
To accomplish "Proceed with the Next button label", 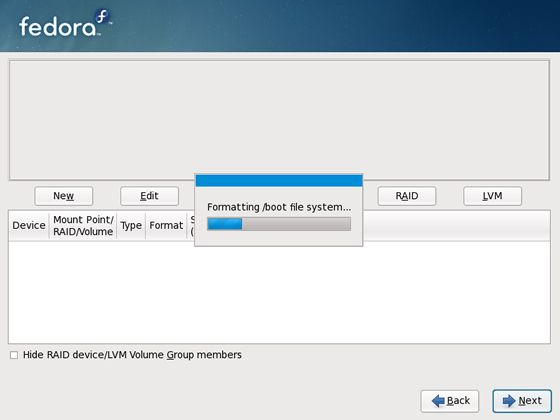I will pos(530,401).
